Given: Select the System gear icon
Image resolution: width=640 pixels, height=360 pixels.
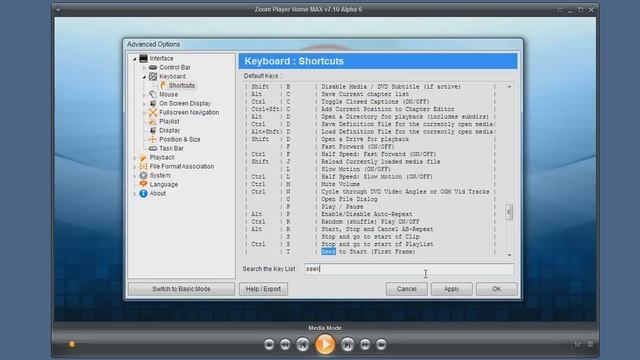Looking at the screenshot, I should tap(143, 175).
